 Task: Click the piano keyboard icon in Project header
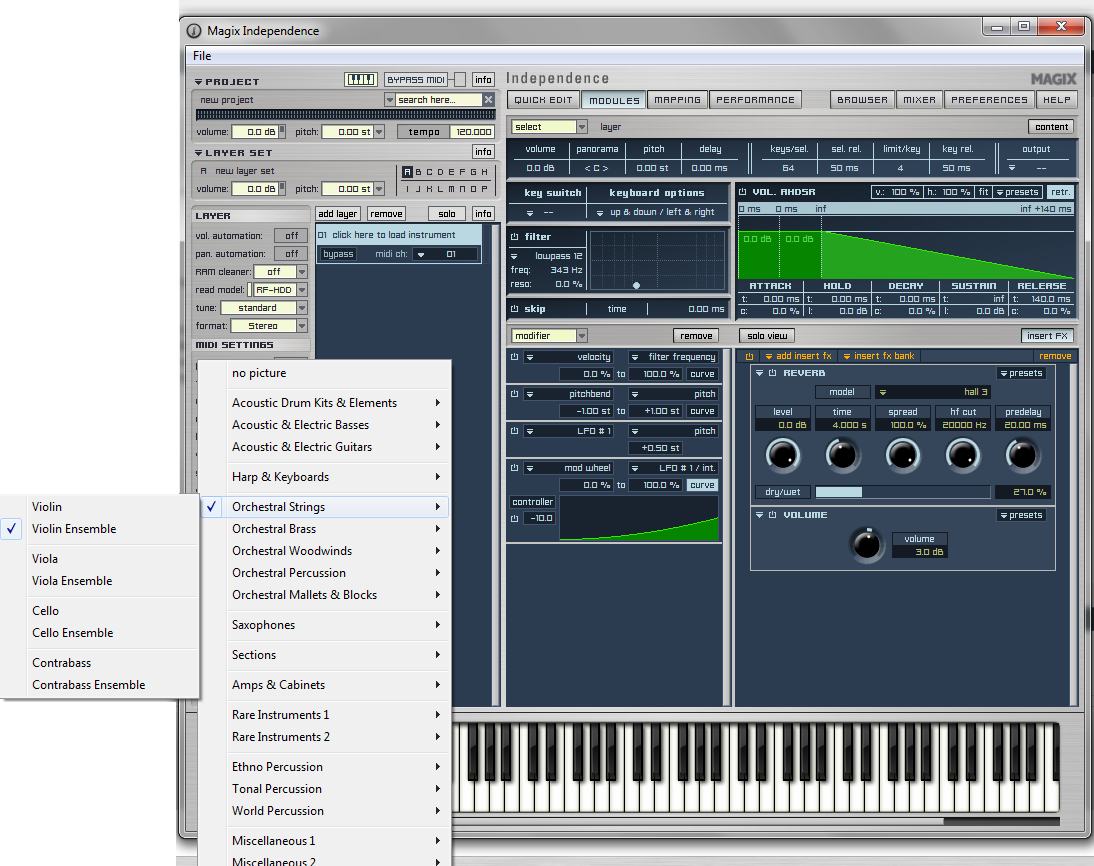[x=361, y=80]
